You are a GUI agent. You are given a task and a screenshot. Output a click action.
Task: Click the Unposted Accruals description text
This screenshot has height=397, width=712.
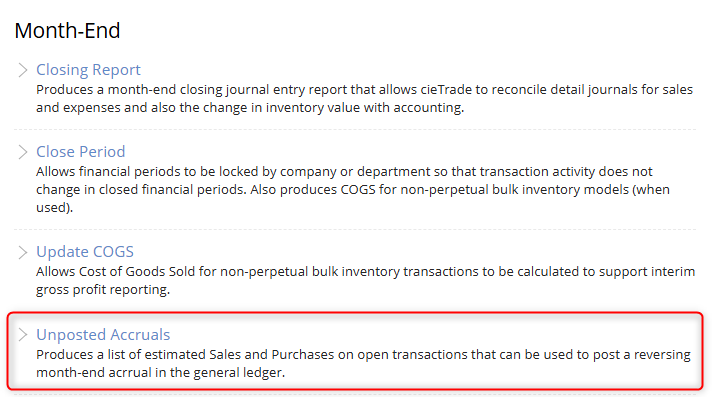(x=363, y=363)
